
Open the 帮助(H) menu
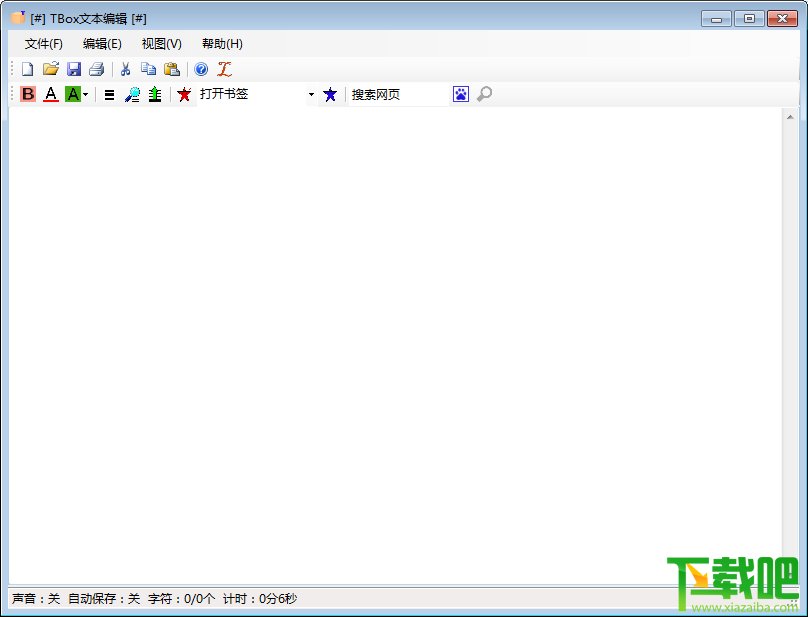(x=222, y=44)
